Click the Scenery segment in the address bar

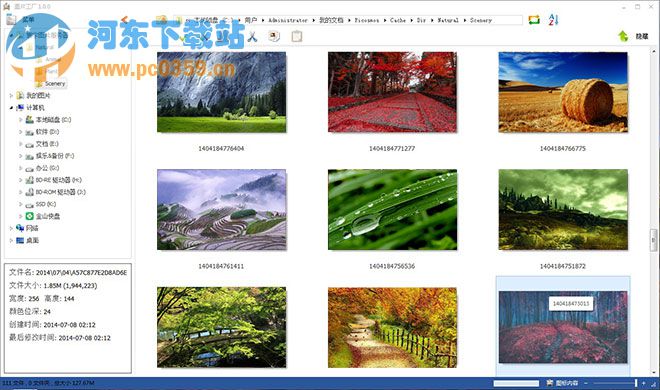(481, 20)
